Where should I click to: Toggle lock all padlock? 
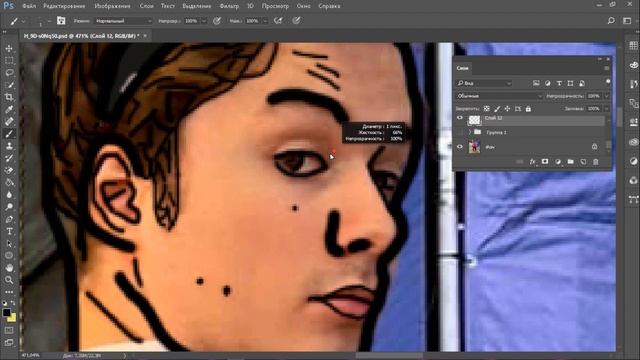[528, 109]
